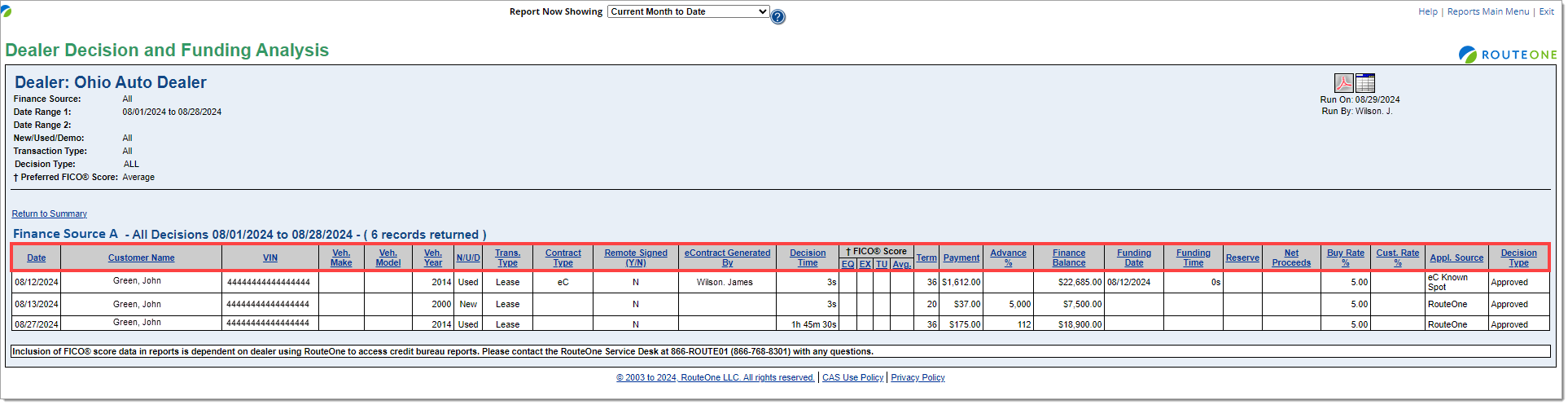Click the New vehicle status cell
The width and height of the screenshot is (1568, 405).
pos(468,304)
